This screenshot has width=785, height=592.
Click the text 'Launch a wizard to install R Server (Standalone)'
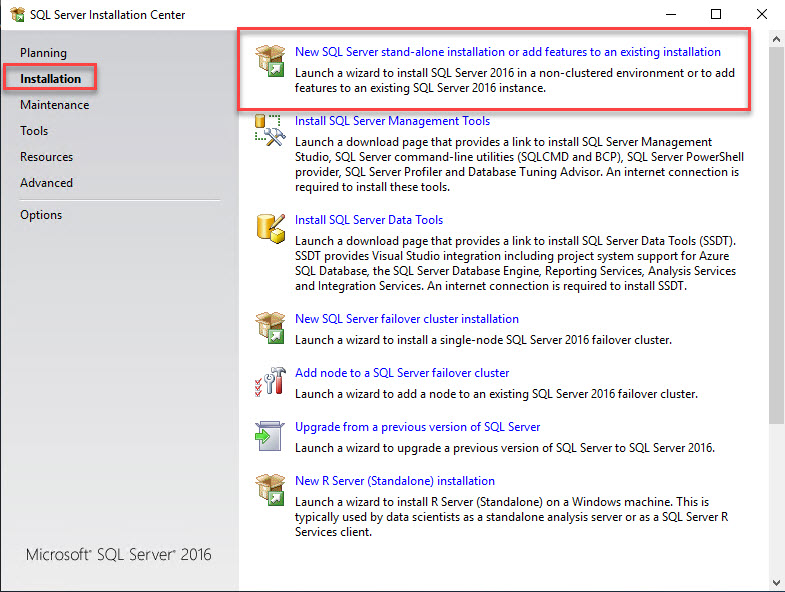point(419,502)
